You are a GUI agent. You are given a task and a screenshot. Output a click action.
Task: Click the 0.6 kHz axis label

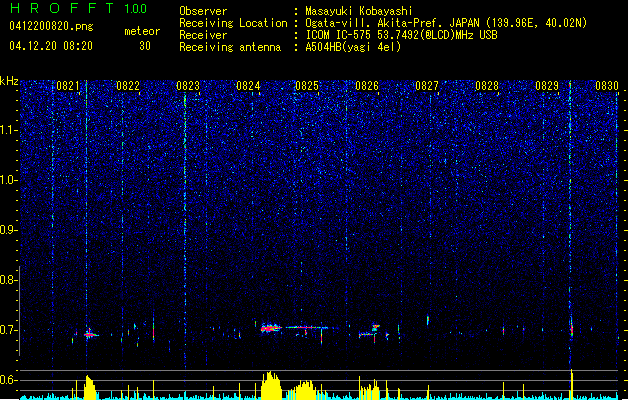pyautogui.click(x=8, y=380)
